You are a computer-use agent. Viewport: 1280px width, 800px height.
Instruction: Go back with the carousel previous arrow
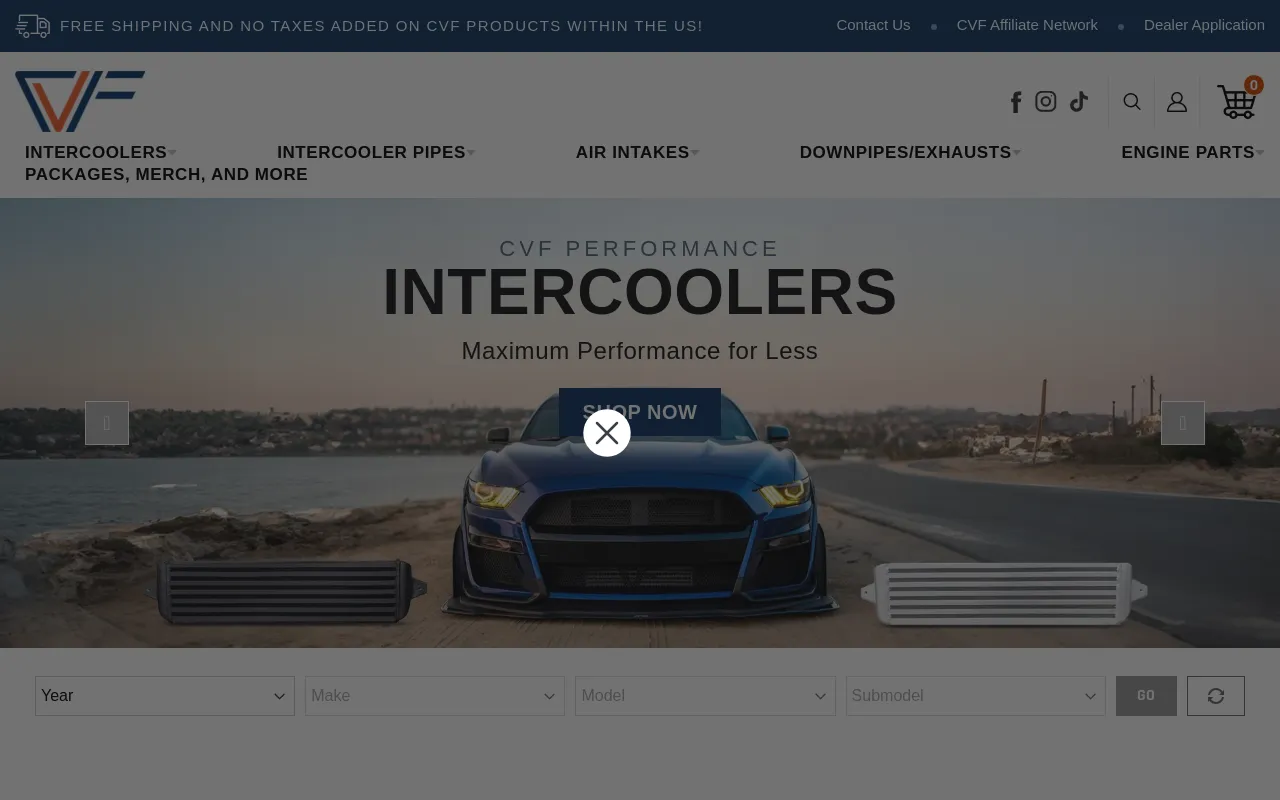coord(107,423)
